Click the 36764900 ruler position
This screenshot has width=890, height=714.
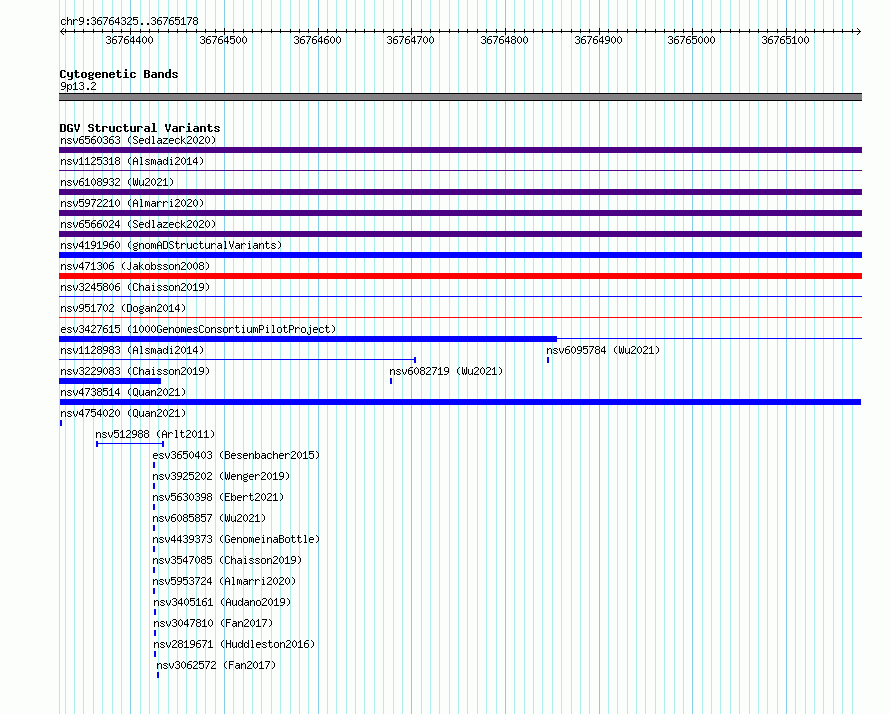[x=598, y=40]
